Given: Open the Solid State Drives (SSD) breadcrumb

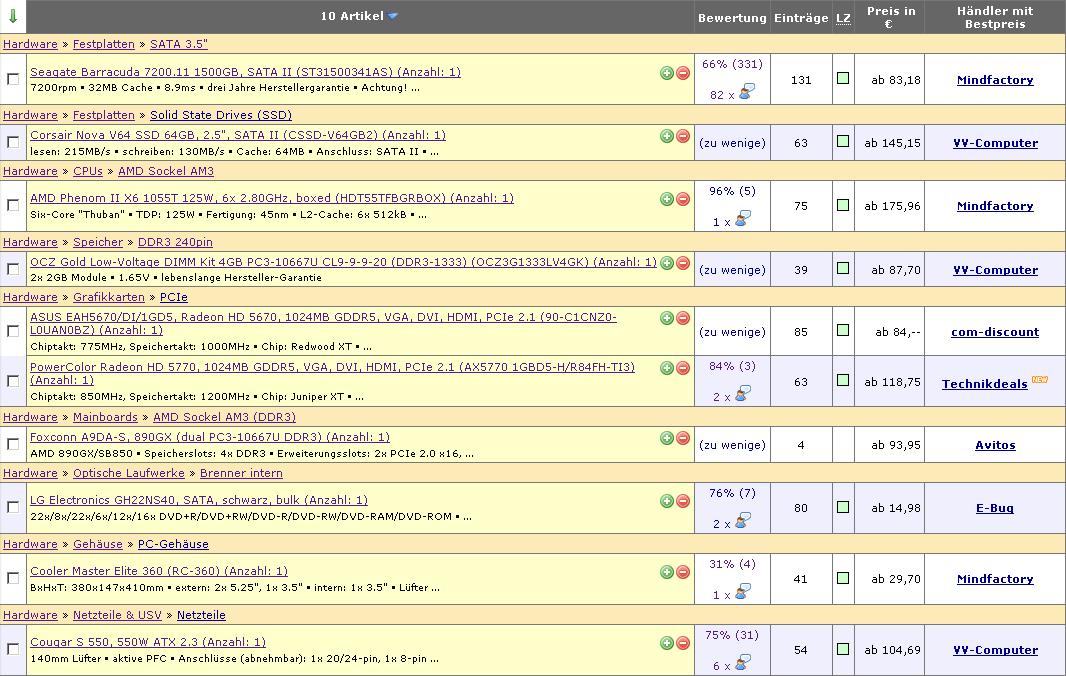Looking at the screenshot, I should (x=221, y=115).
